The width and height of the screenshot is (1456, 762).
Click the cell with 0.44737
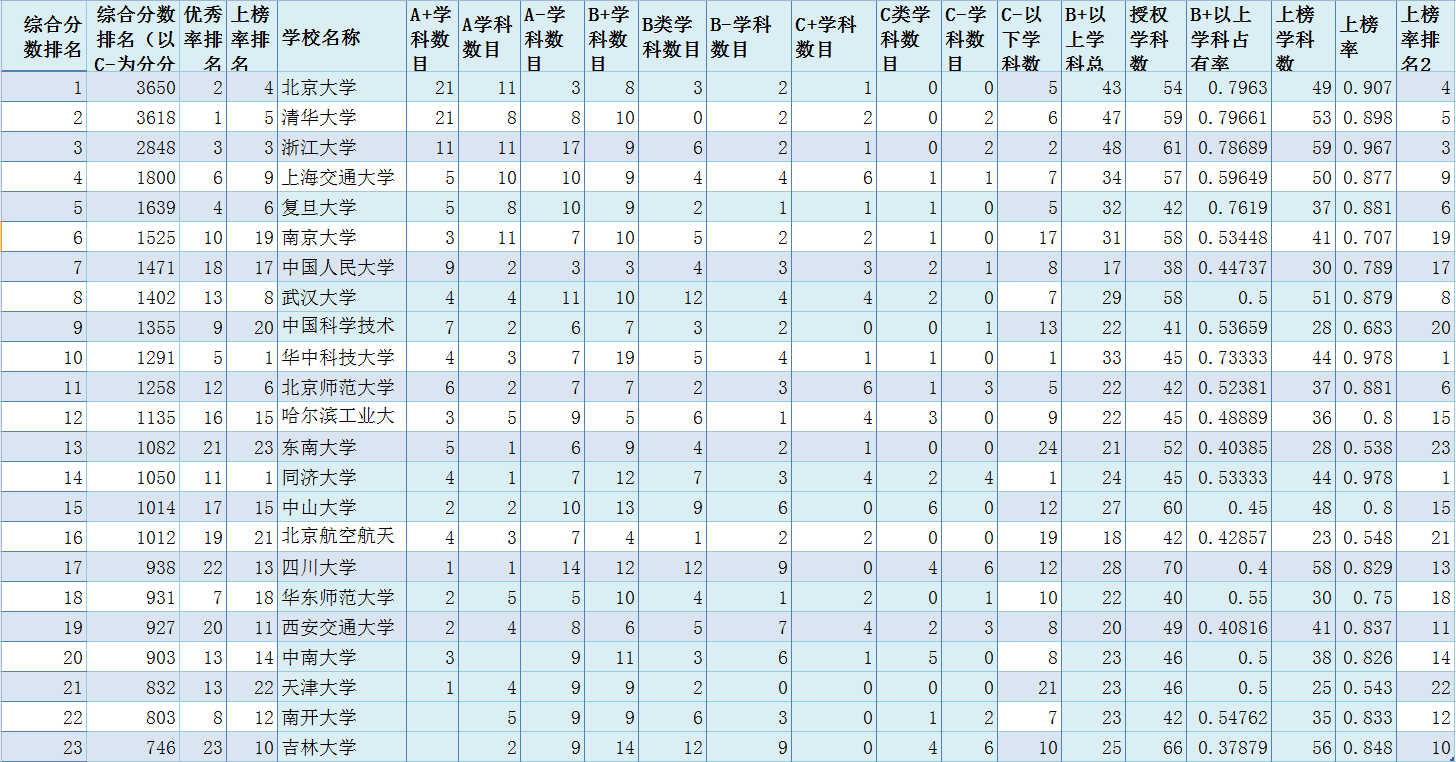click(1229, 267)
